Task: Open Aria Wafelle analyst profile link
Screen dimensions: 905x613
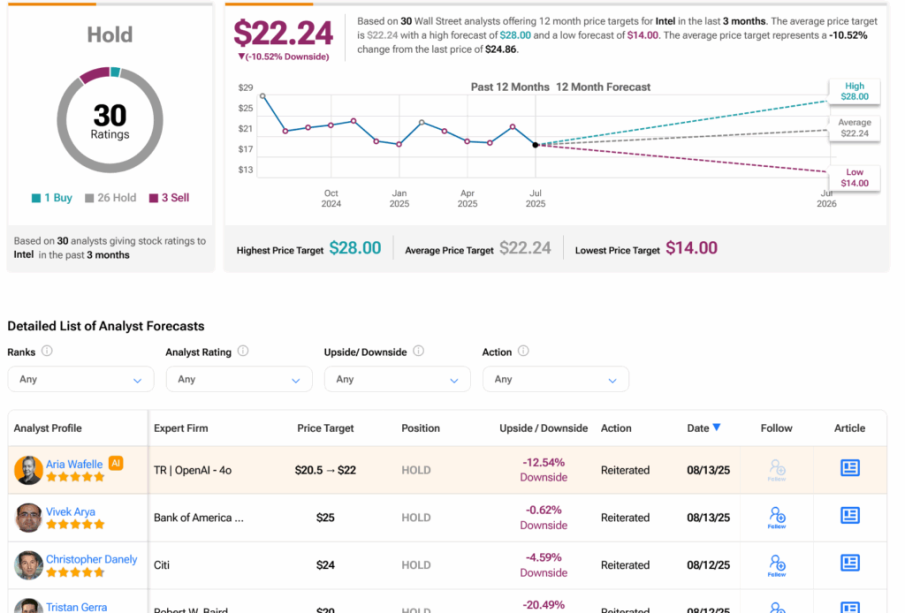Action: [x=74, y=464]
